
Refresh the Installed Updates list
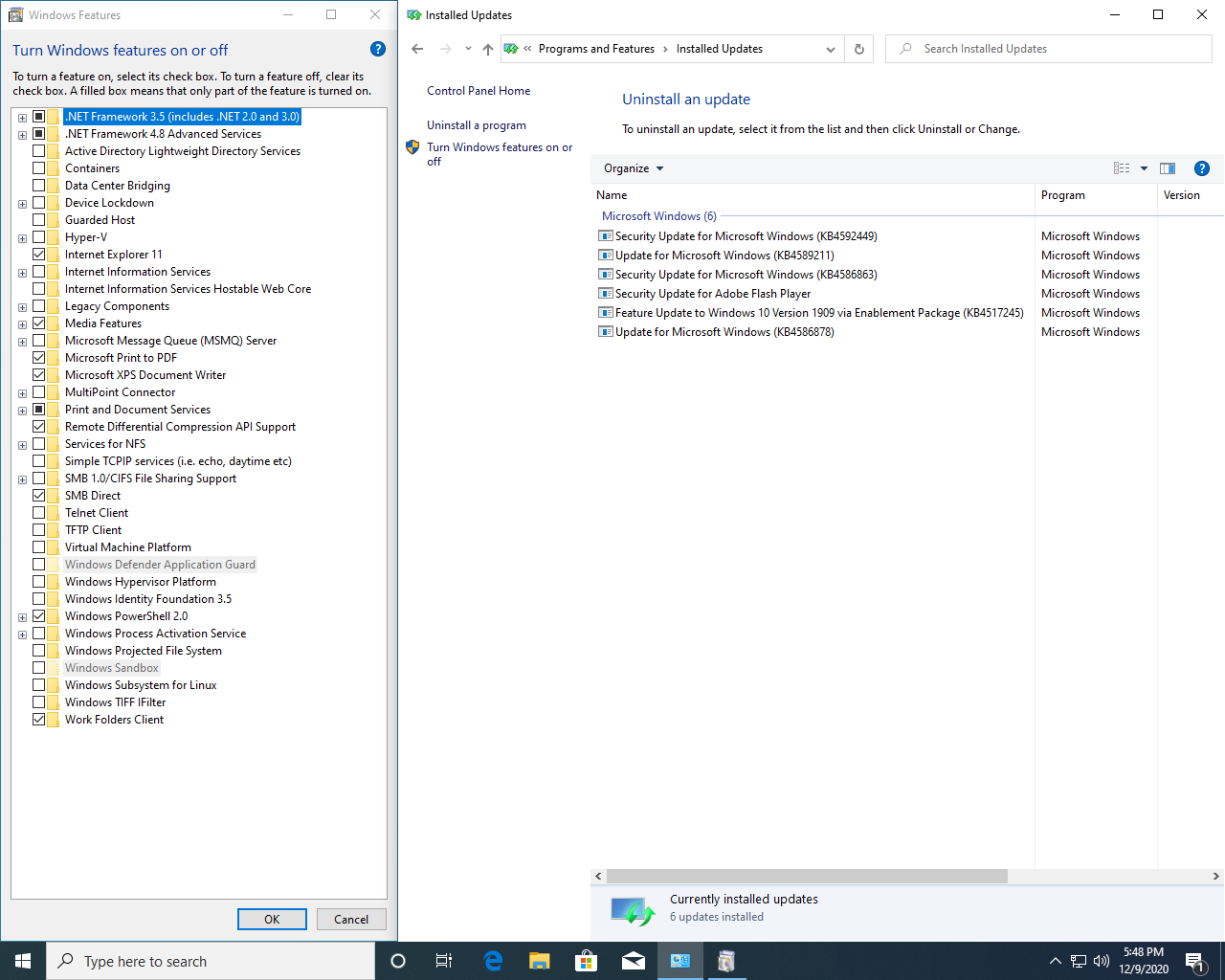coord(859,49)
